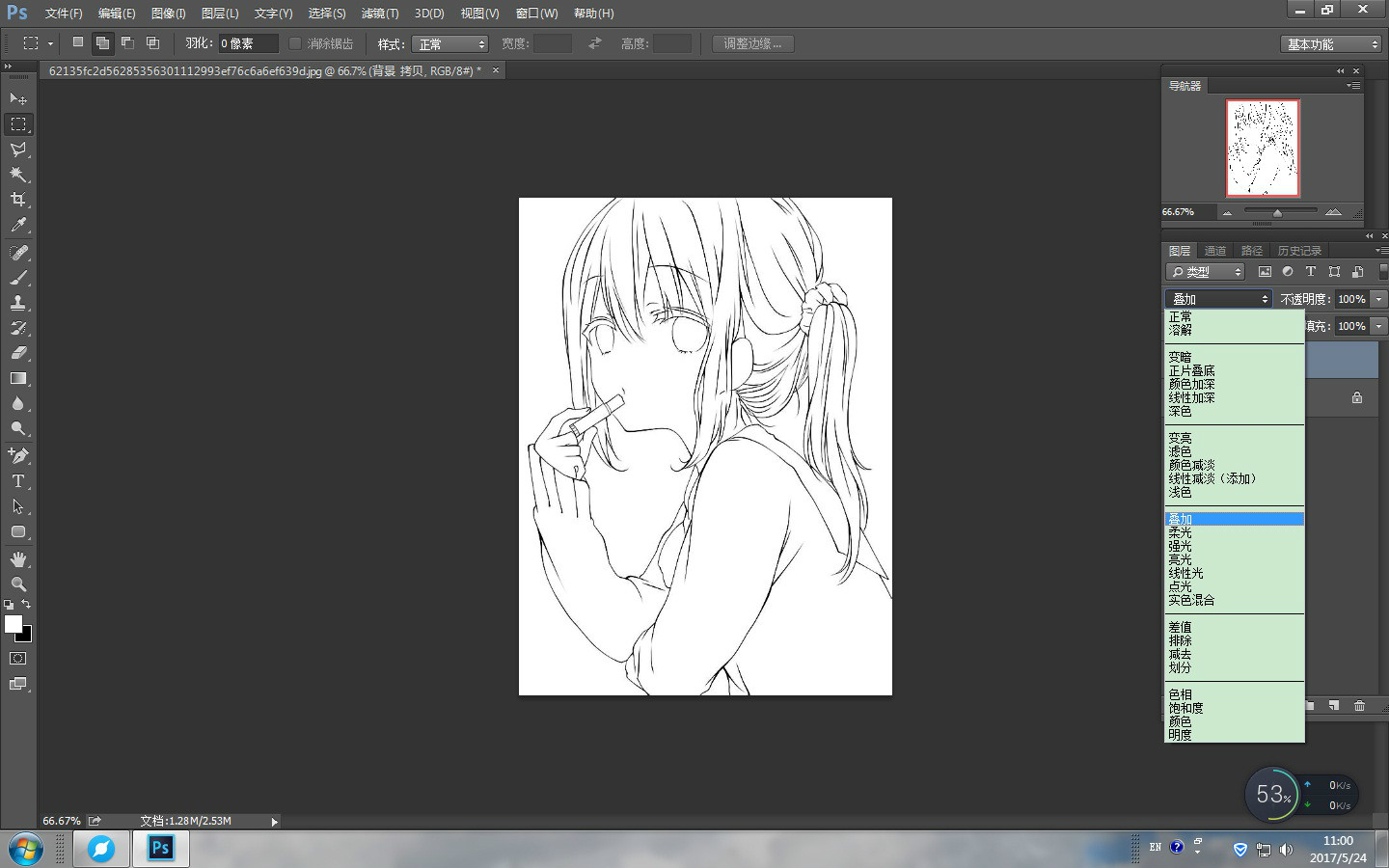Create a new layer icon
1389x868 pixels.
pos(1334,706)
